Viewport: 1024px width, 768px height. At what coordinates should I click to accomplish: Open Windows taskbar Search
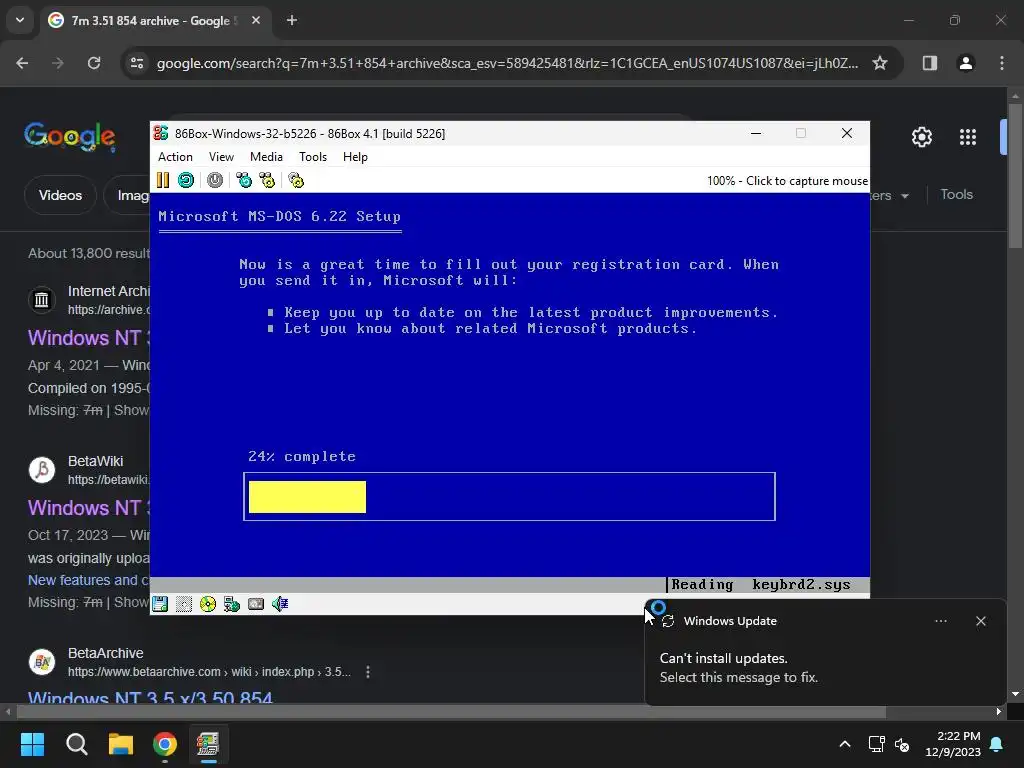76,744
